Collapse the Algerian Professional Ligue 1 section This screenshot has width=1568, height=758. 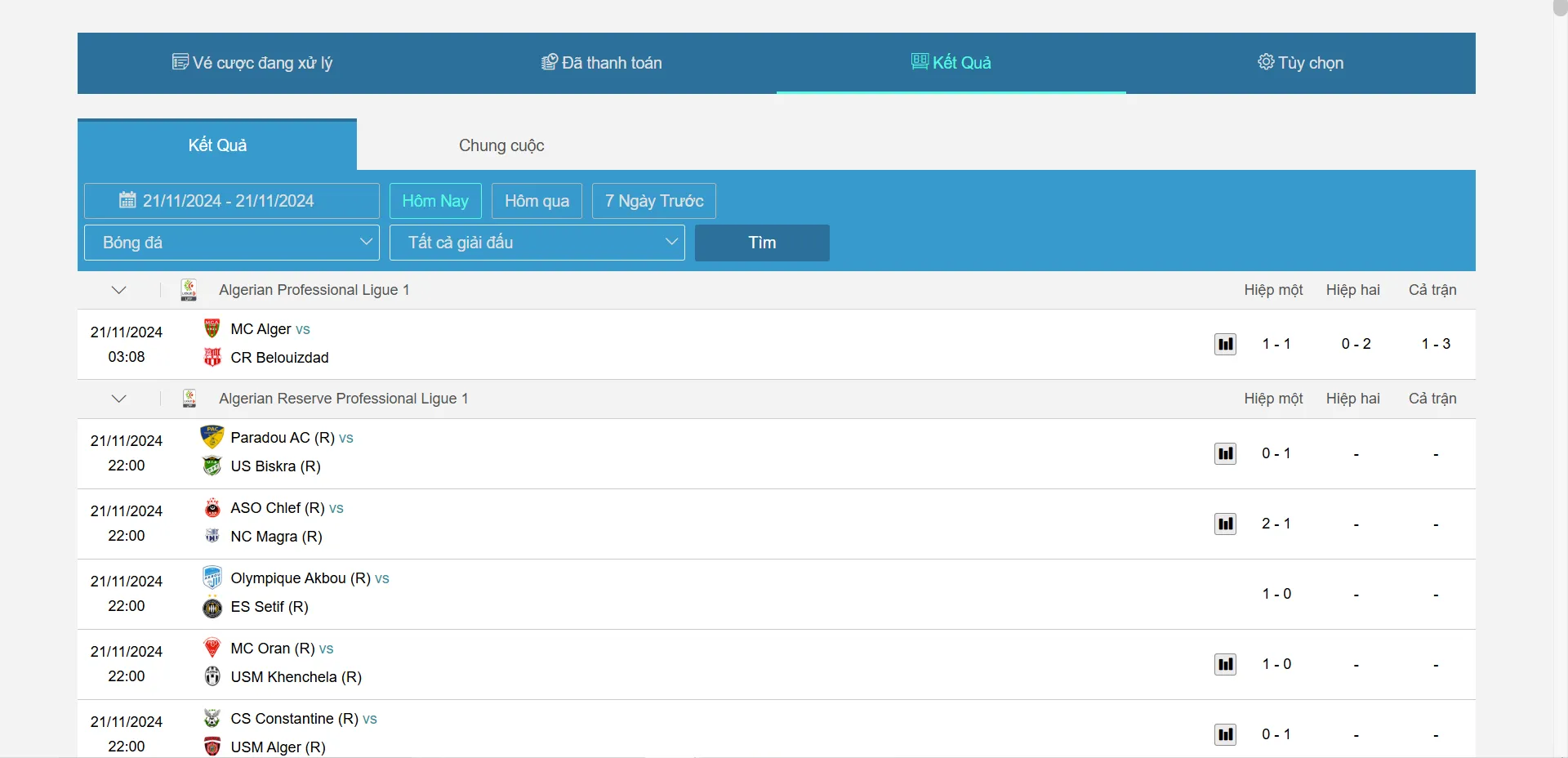119,290
